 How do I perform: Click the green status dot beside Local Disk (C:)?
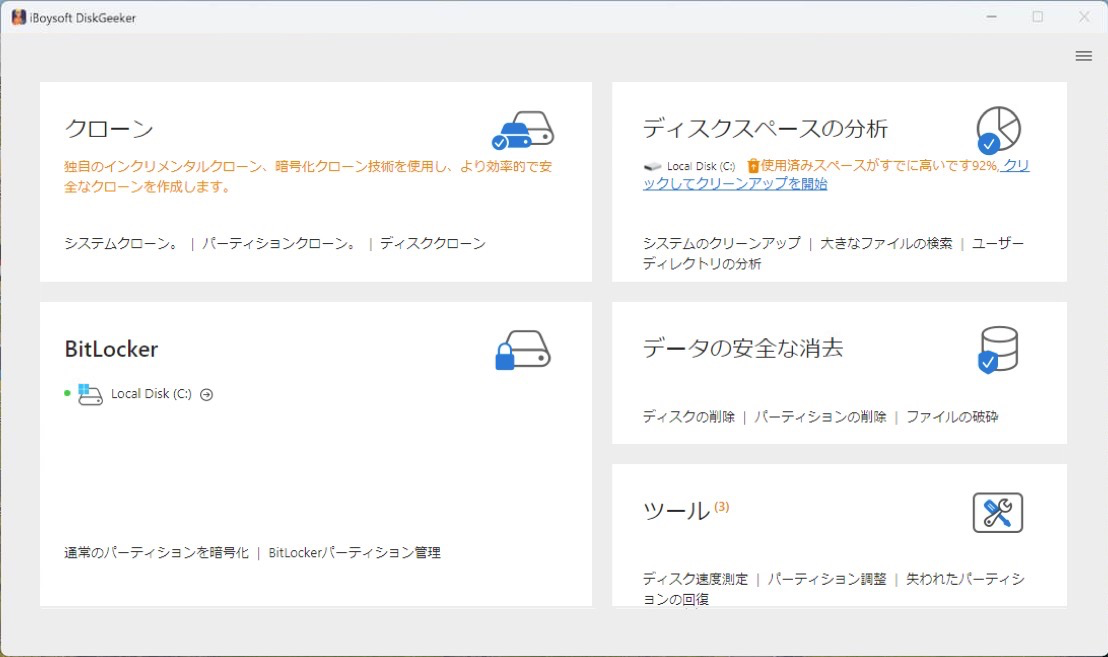tap(67, 393)
